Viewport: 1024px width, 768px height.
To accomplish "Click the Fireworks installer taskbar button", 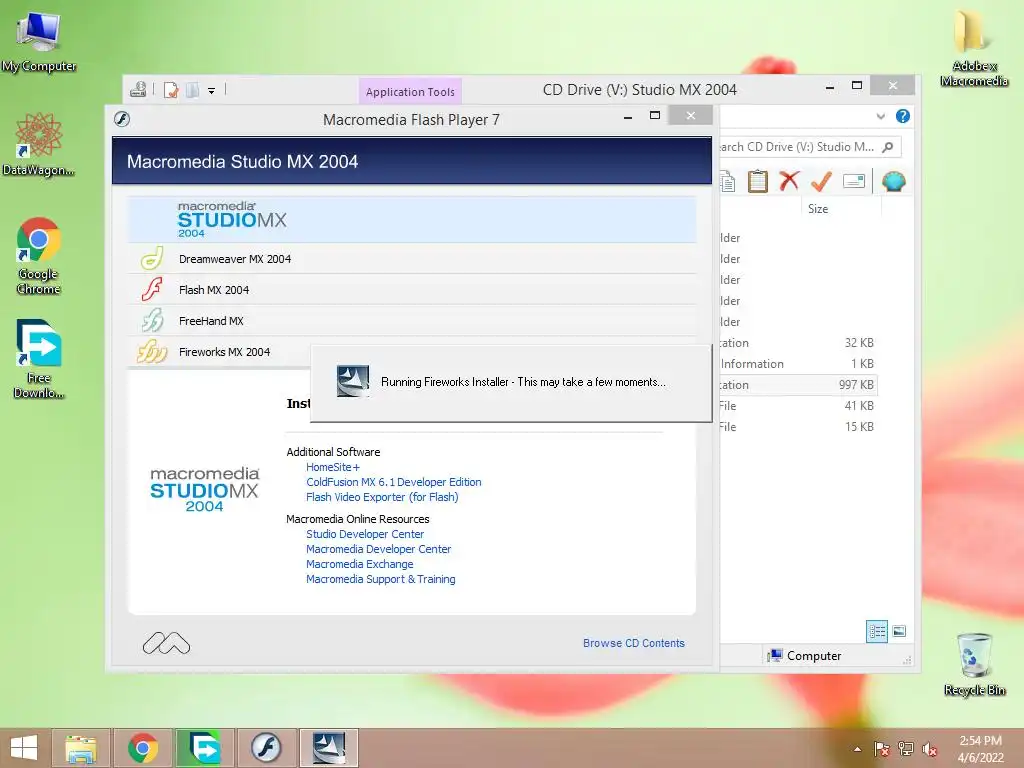I will (x=328, y=748).
